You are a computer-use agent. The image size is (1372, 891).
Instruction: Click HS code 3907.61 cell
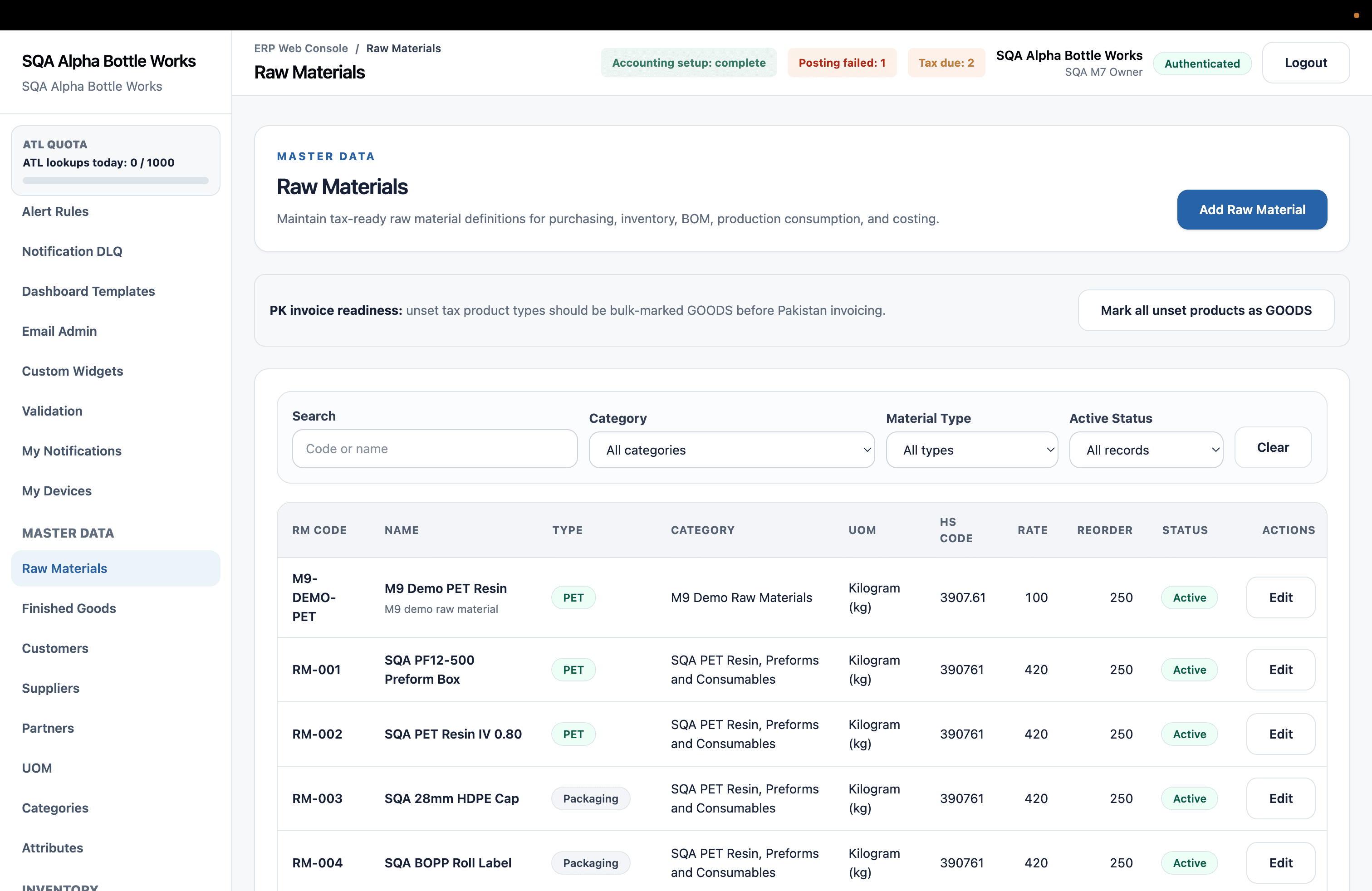coord(963,597)
